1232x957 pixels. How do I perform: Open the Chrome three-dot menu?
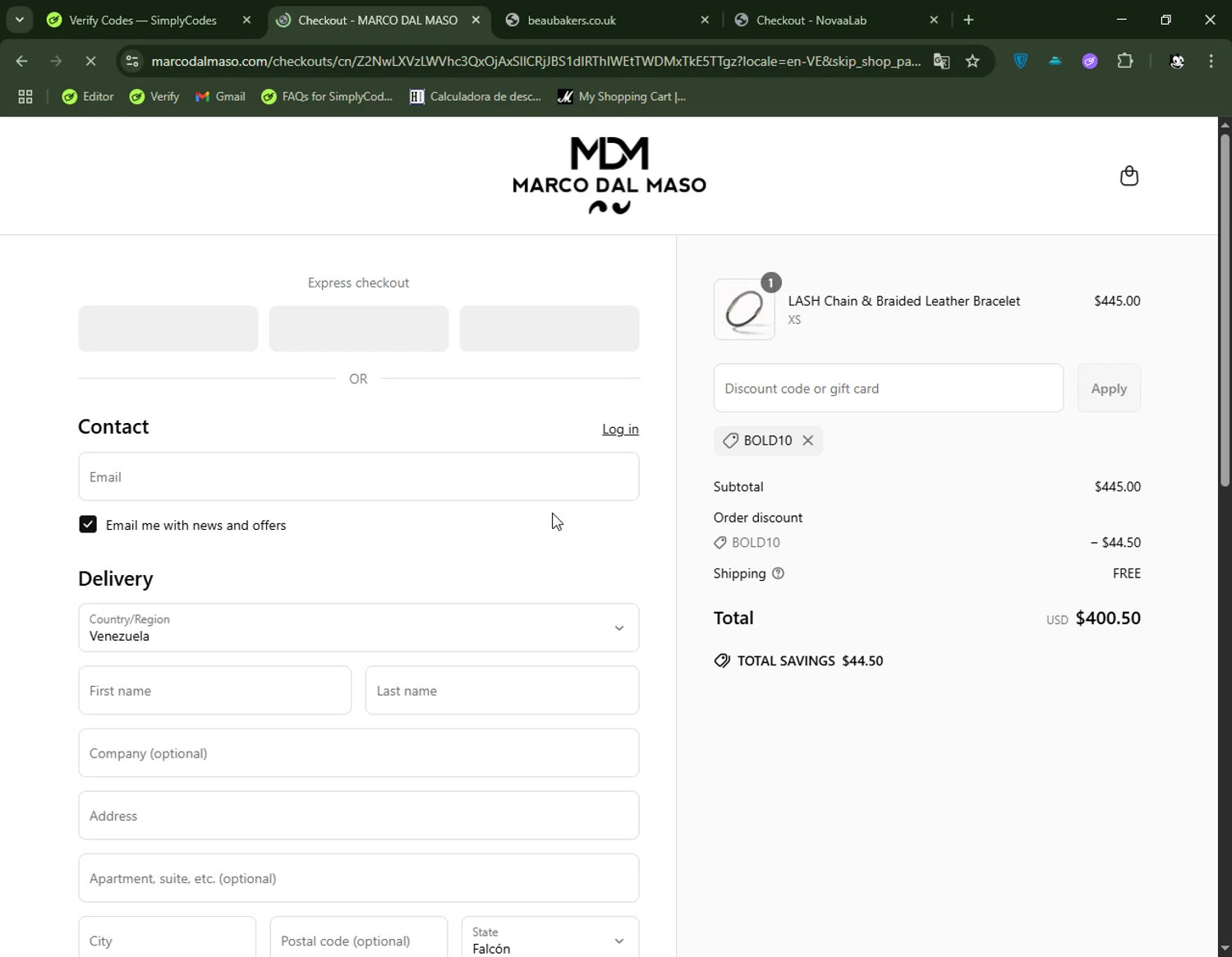[x=1211, y=61]
